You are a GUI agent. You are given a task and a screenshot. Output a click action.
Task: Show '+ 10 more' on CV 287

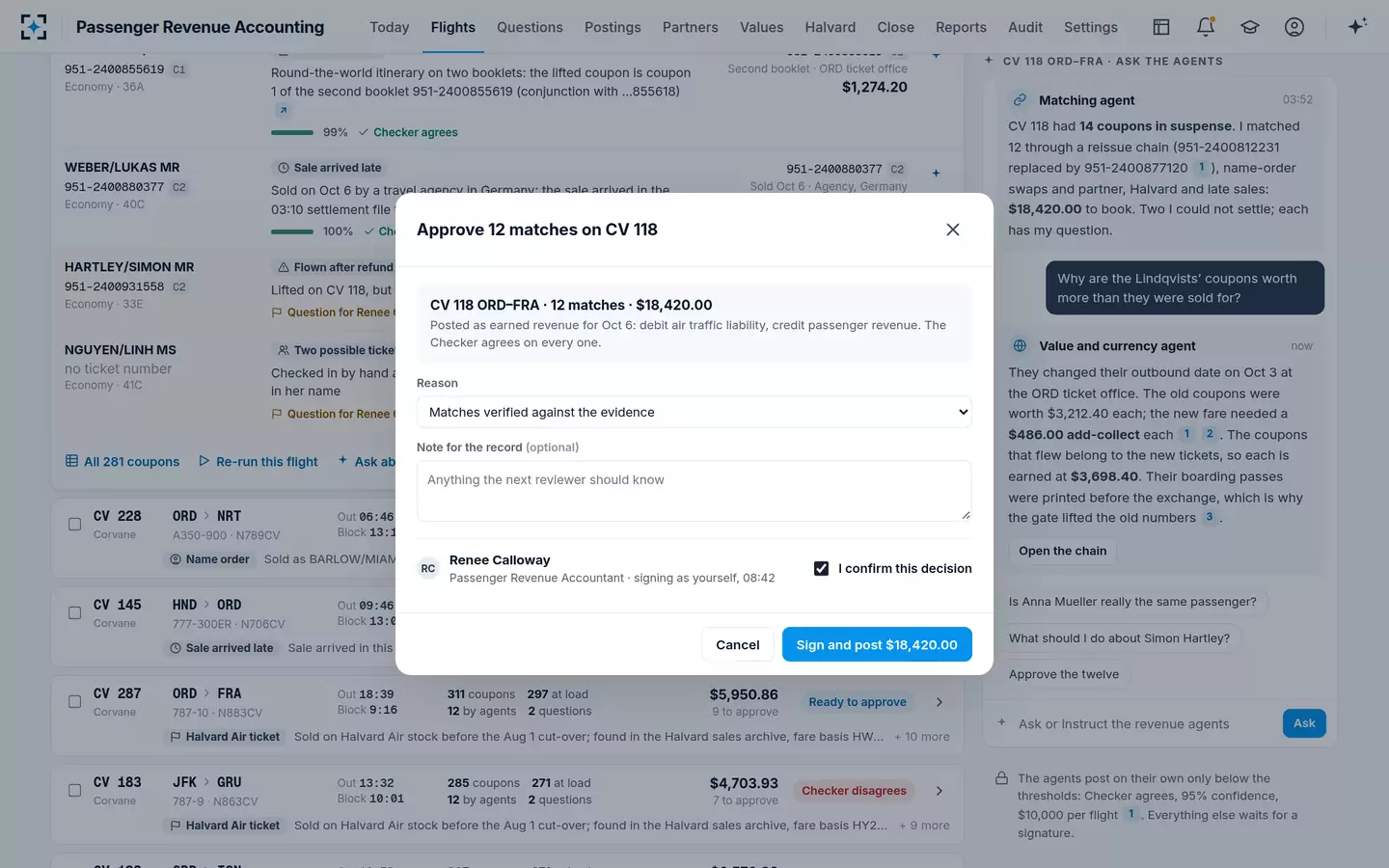click(x=921, y=737)
